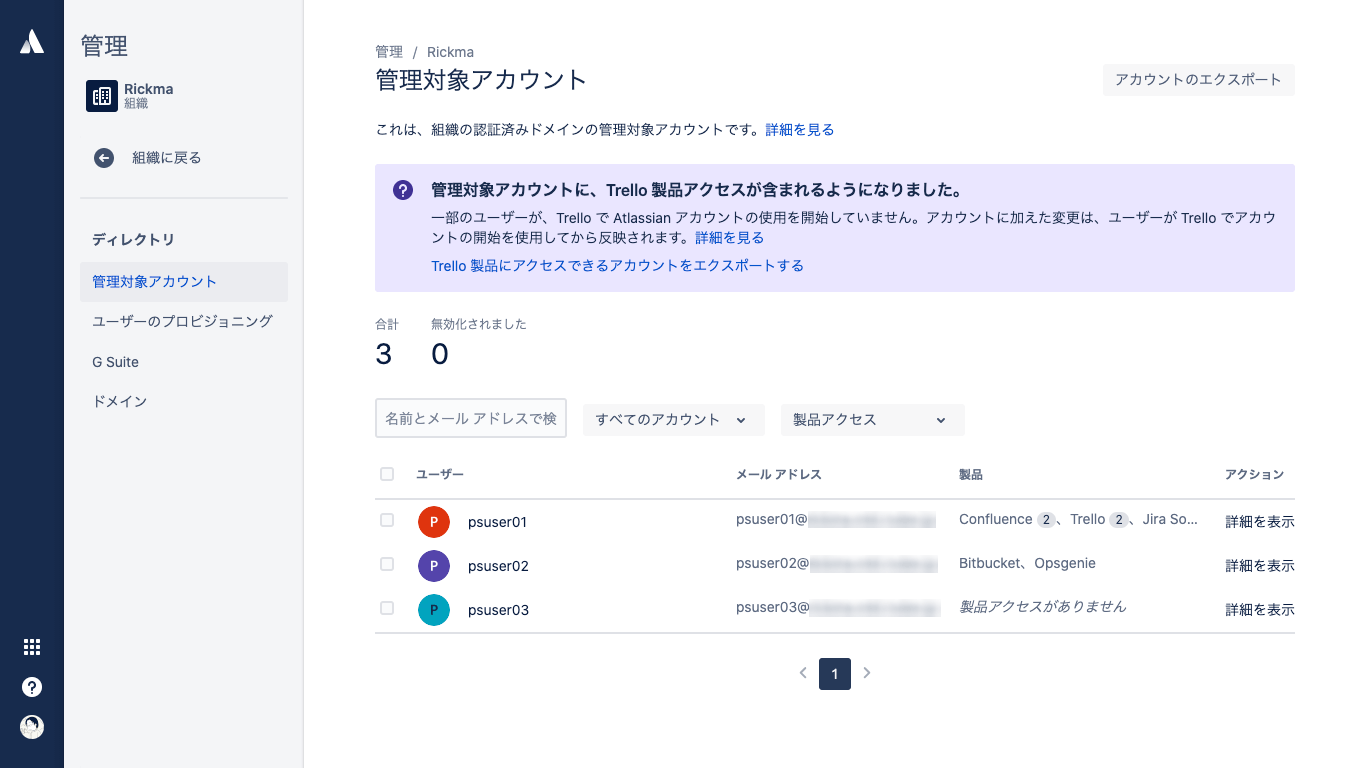This screenshot has width=1366, height=768.
Task: Click the psuser01 user name
Action: [x=498, y=522]
